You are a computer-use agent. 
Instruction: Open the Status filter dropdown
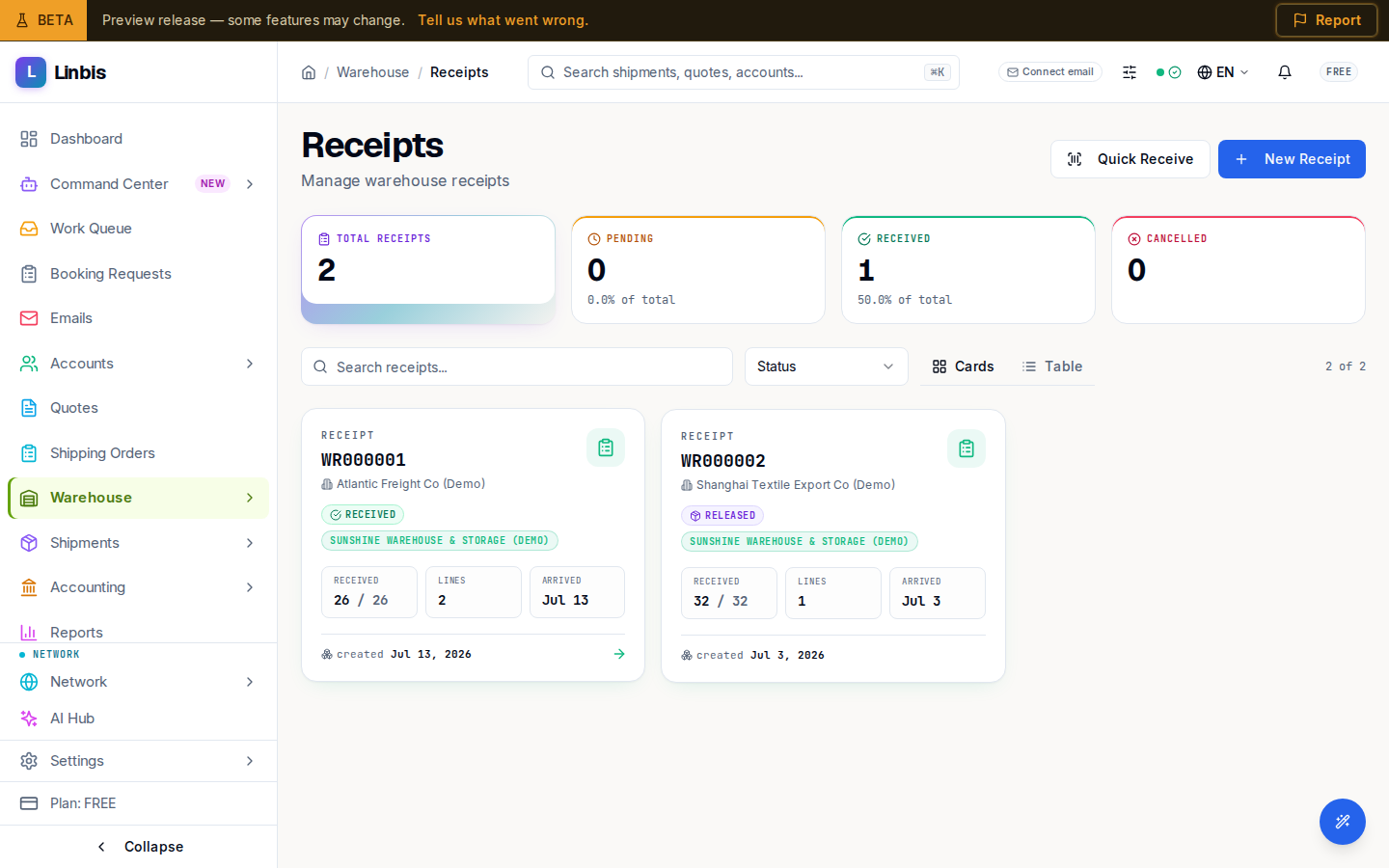coord(827,366)
